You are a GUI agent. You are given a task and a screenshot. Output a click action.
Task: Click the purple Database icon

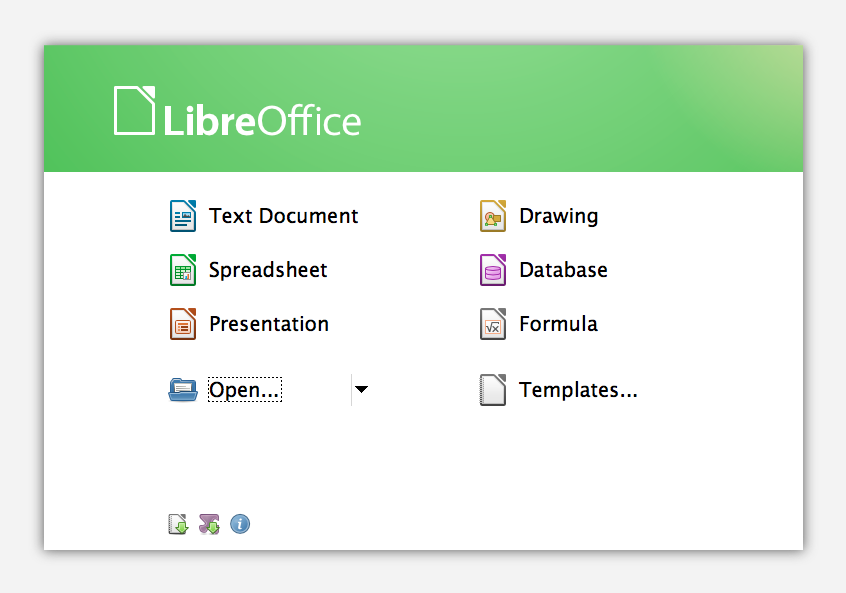[x=493, y=270]
